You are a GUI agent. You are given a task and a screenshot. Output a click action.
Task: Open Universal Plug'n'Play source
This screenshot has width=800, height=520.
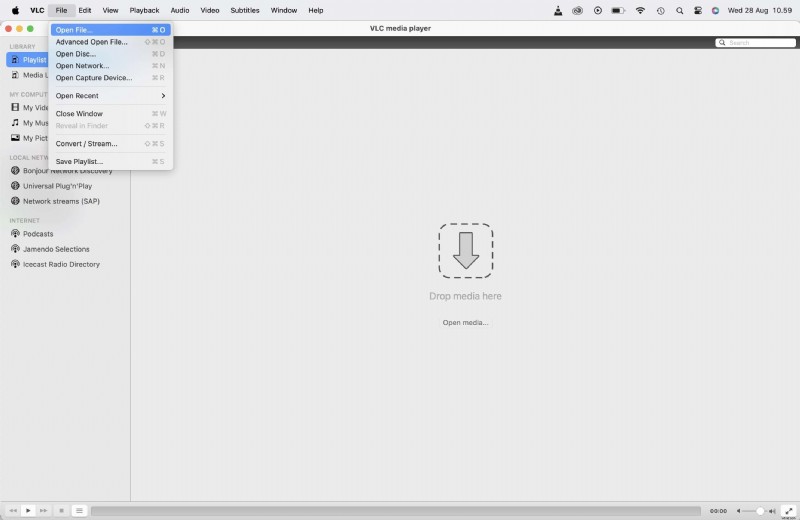pyautogui.click(x=57, y=186)
